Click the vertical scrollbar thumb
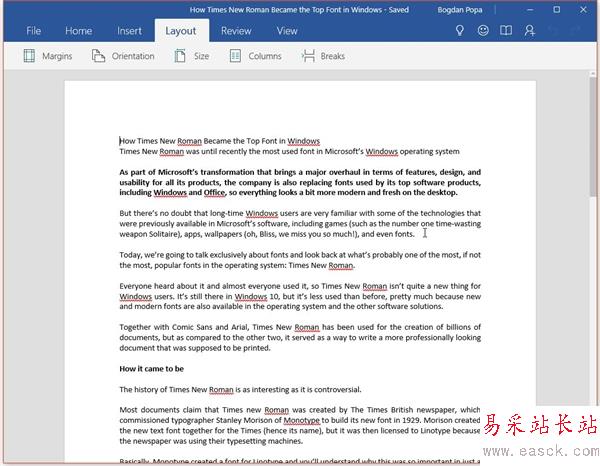 [x=593, y=136]
